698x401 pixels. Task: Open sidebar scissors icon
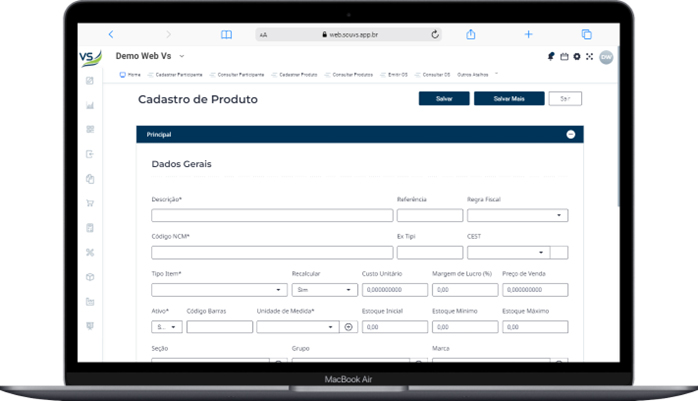pos(90,252)
